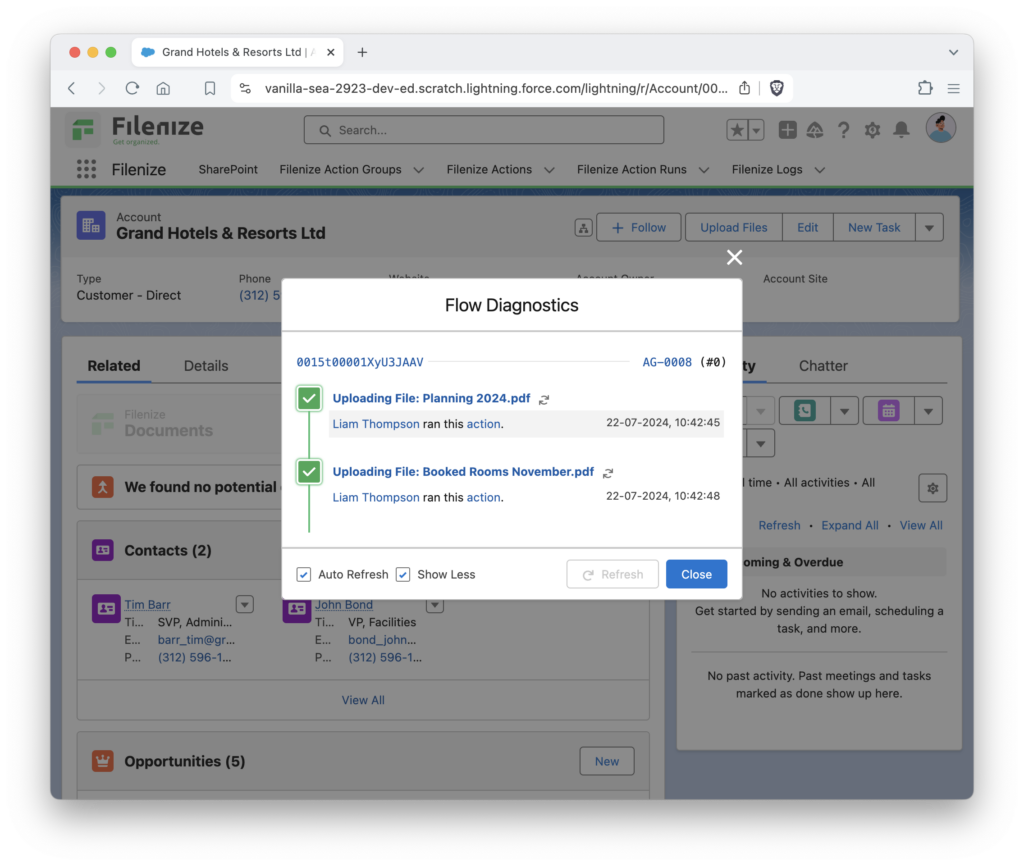Screen dimensions: 1024x866
Task: Disable the Auto Refresh checkbox
Action: click(302, 574)
